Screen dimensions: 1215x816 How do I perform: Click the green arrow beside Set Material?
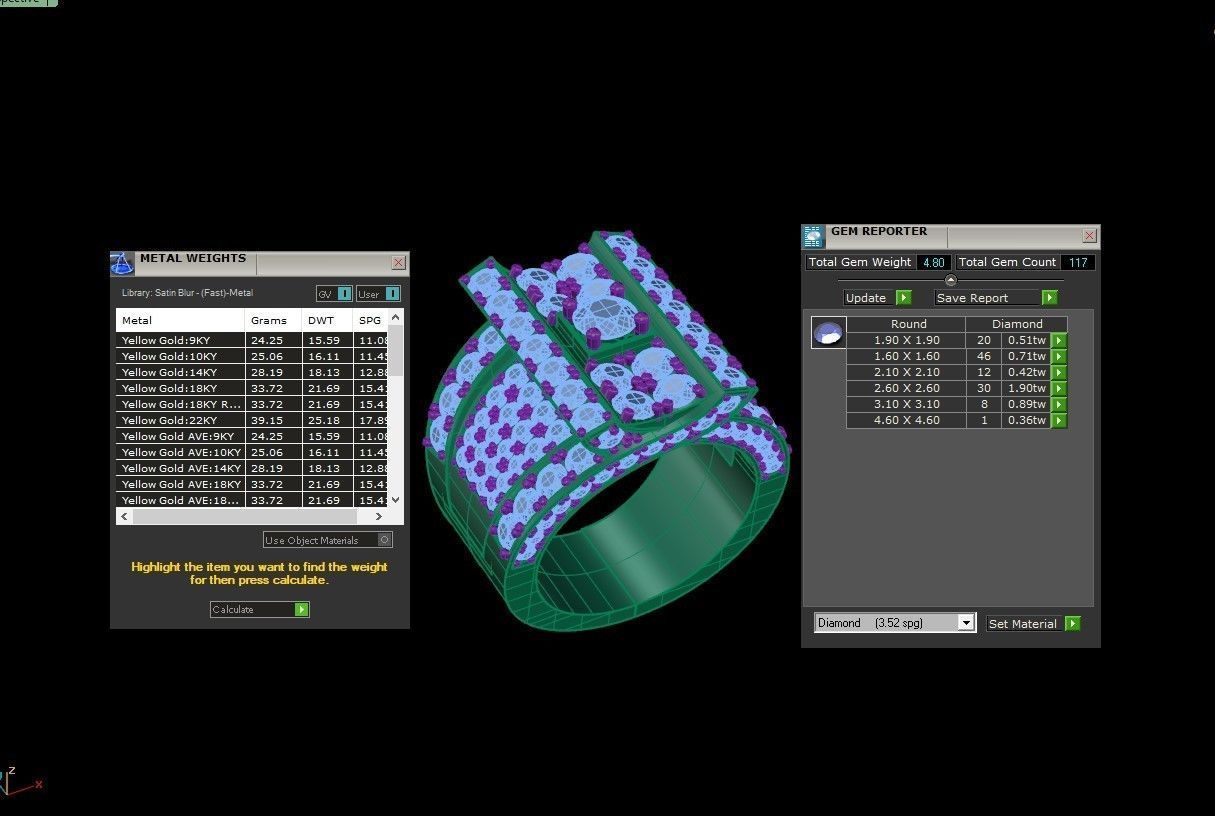click(x=1073, y=623)
